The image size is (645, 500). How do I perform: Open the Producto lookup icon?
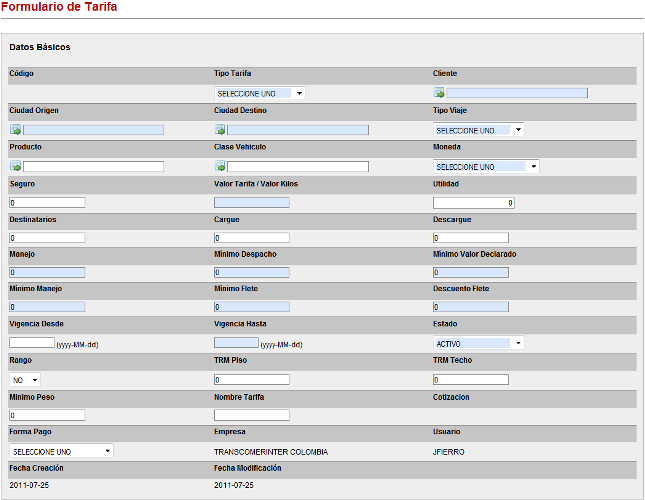point(15,166)
